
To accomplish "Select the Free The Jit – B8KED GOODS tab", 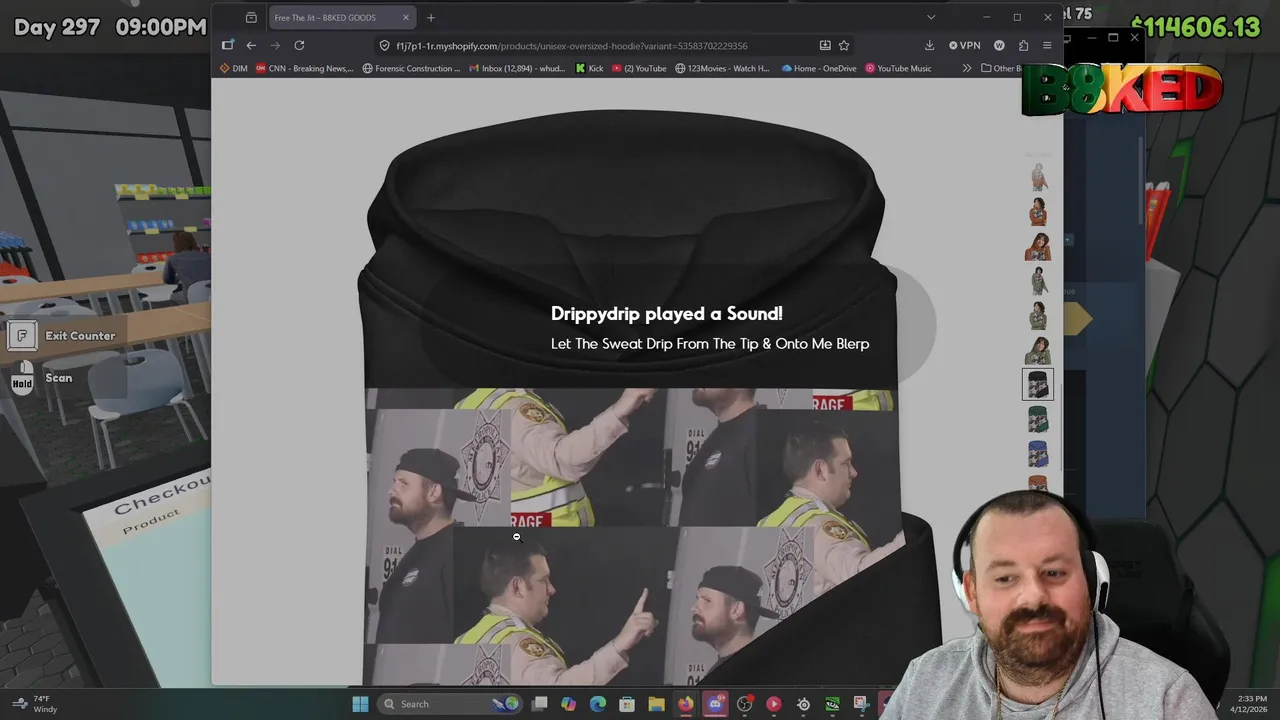I will [341, 17].
